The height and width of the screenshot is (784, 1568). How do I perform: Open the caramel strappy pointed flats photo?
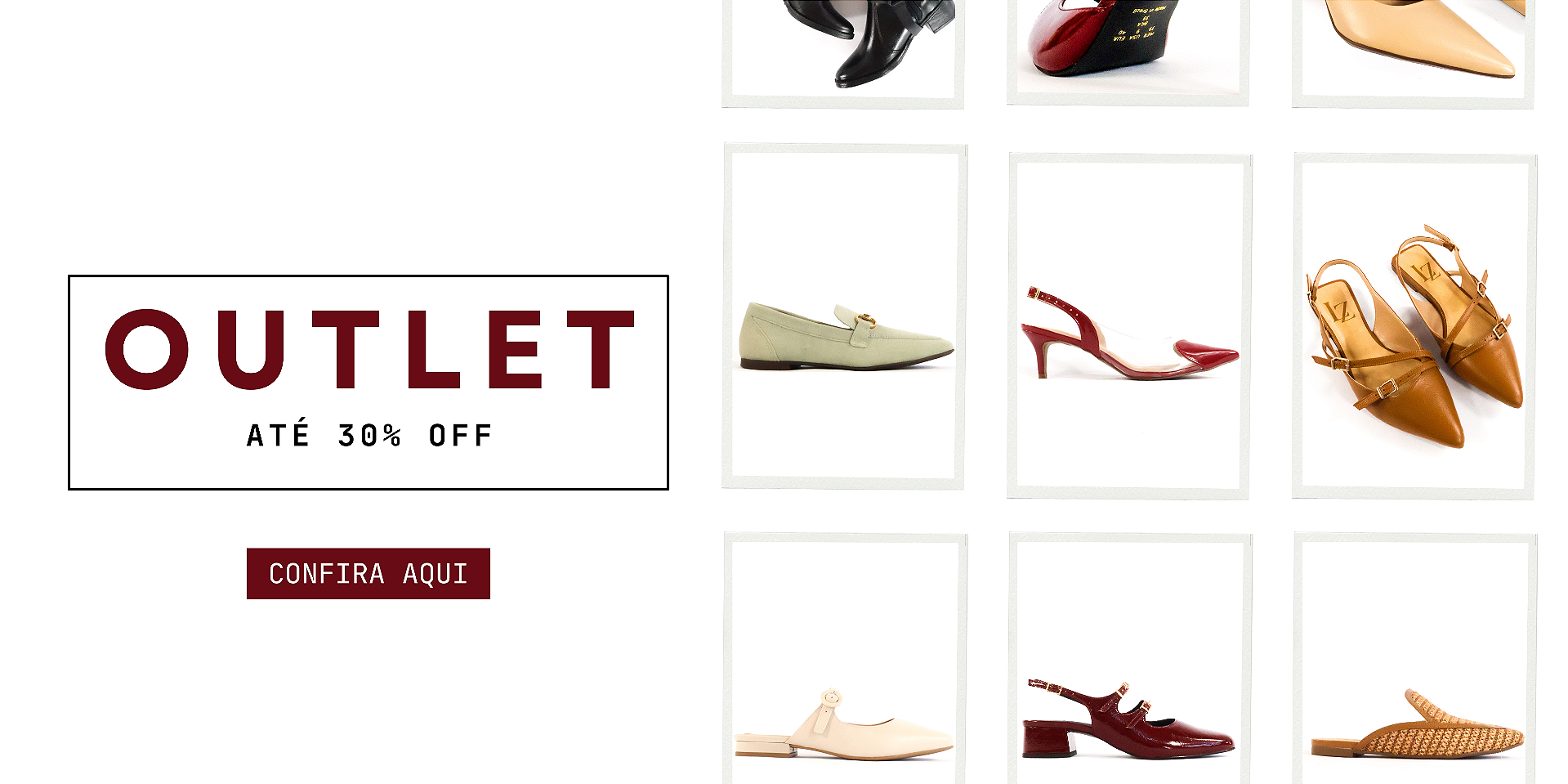point(1414,325)
